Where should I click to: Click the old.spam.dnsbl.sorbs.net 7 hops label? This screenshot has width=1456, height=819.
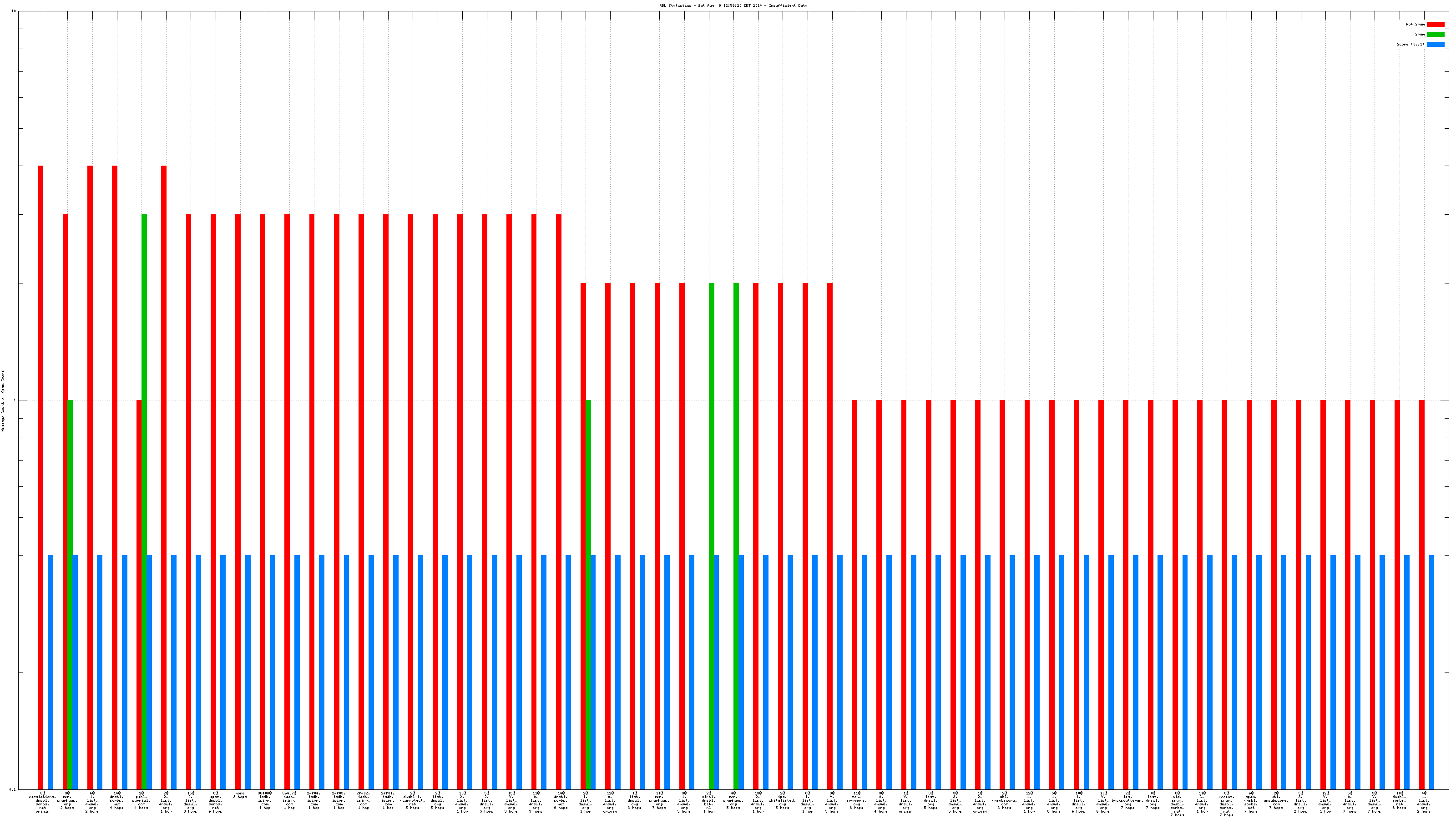tap(1178, 804)
